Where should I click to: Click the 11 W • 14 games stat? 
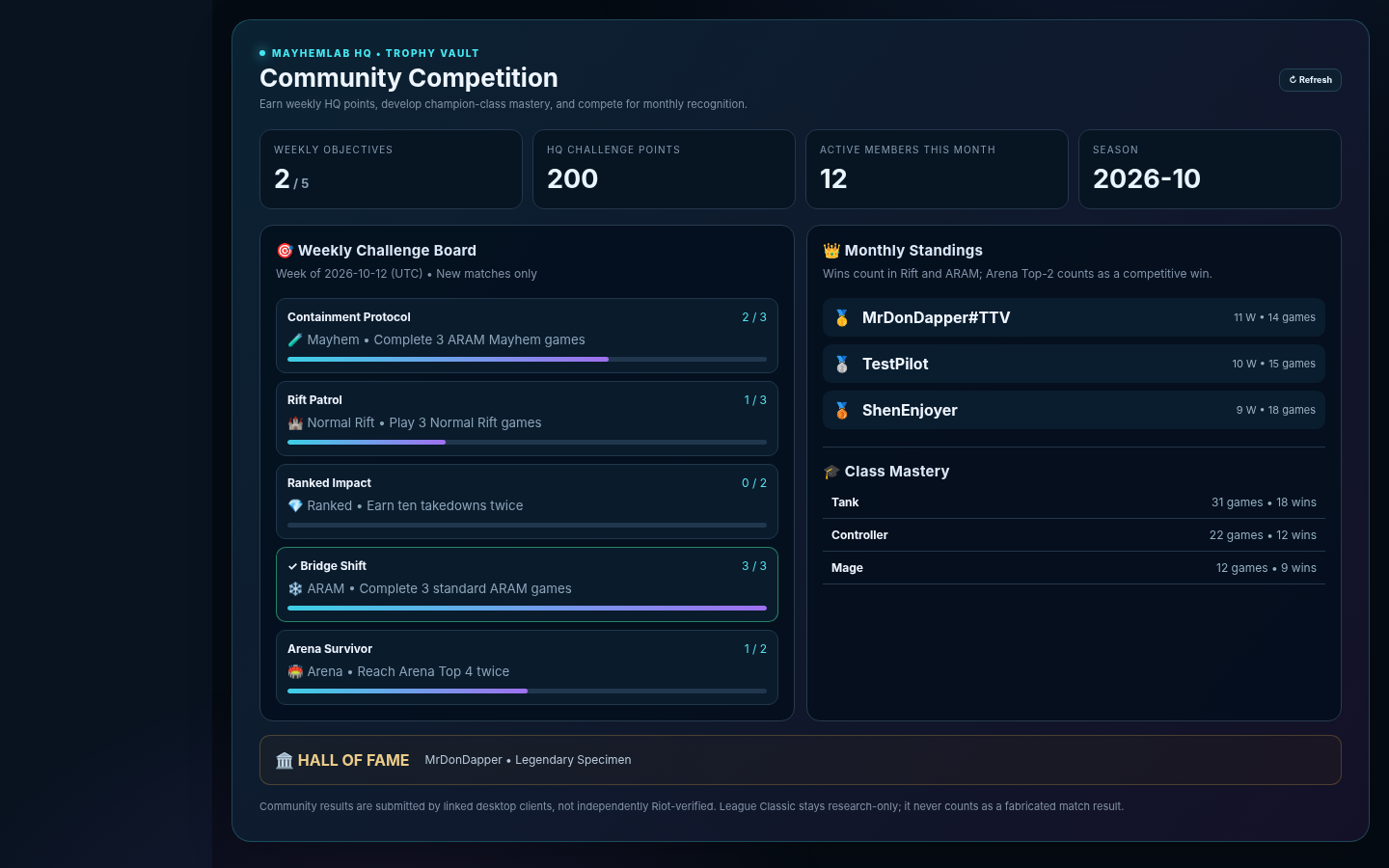point(1274,317)
